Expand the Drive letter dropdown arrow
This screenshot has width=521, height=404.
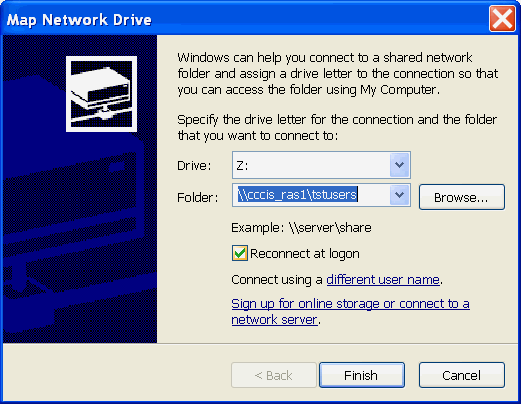click(399, 165)
